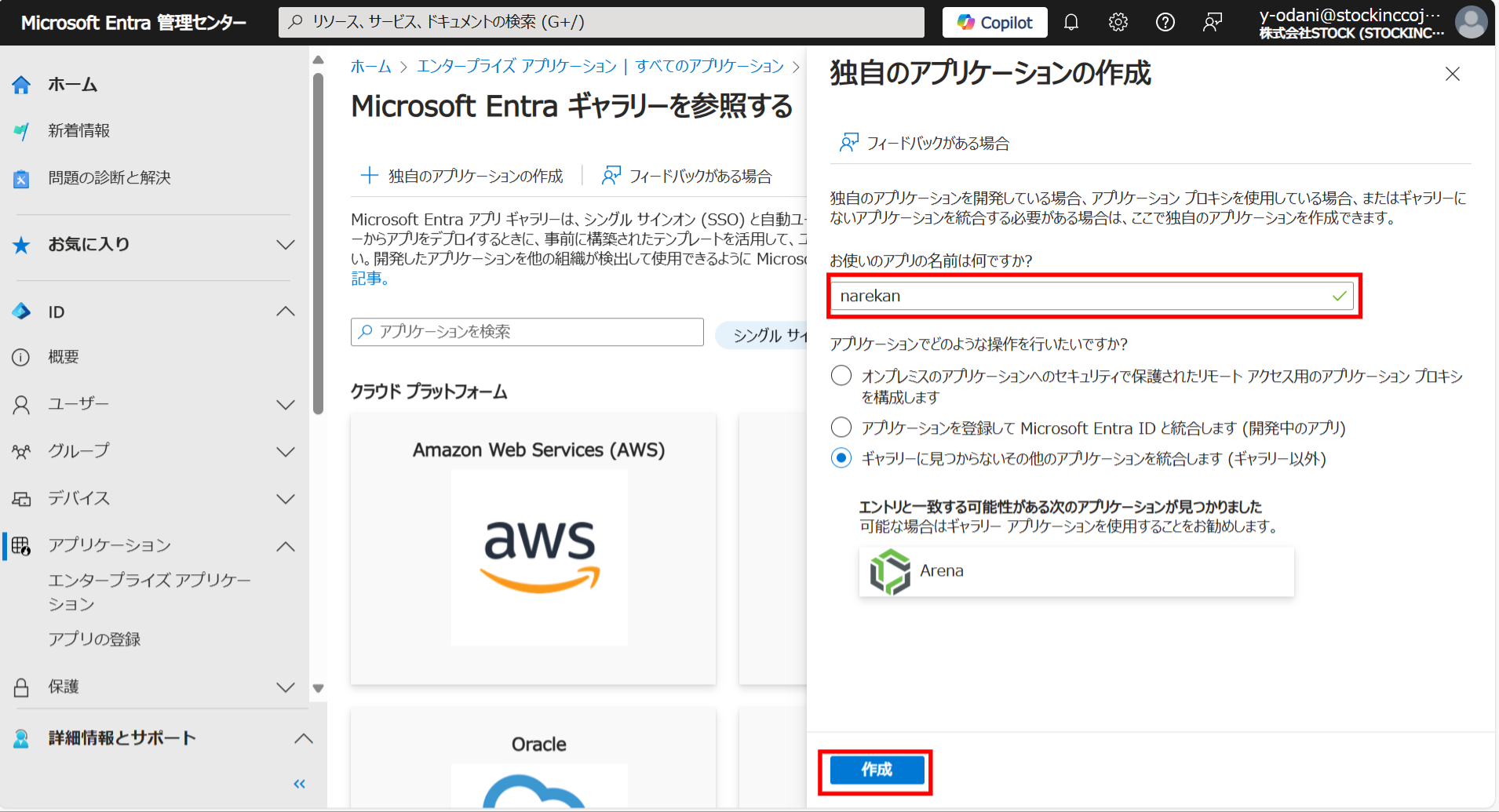Click the ID diamond icon
Viewport: 1499px width, 812px height.
coord(21,311)
